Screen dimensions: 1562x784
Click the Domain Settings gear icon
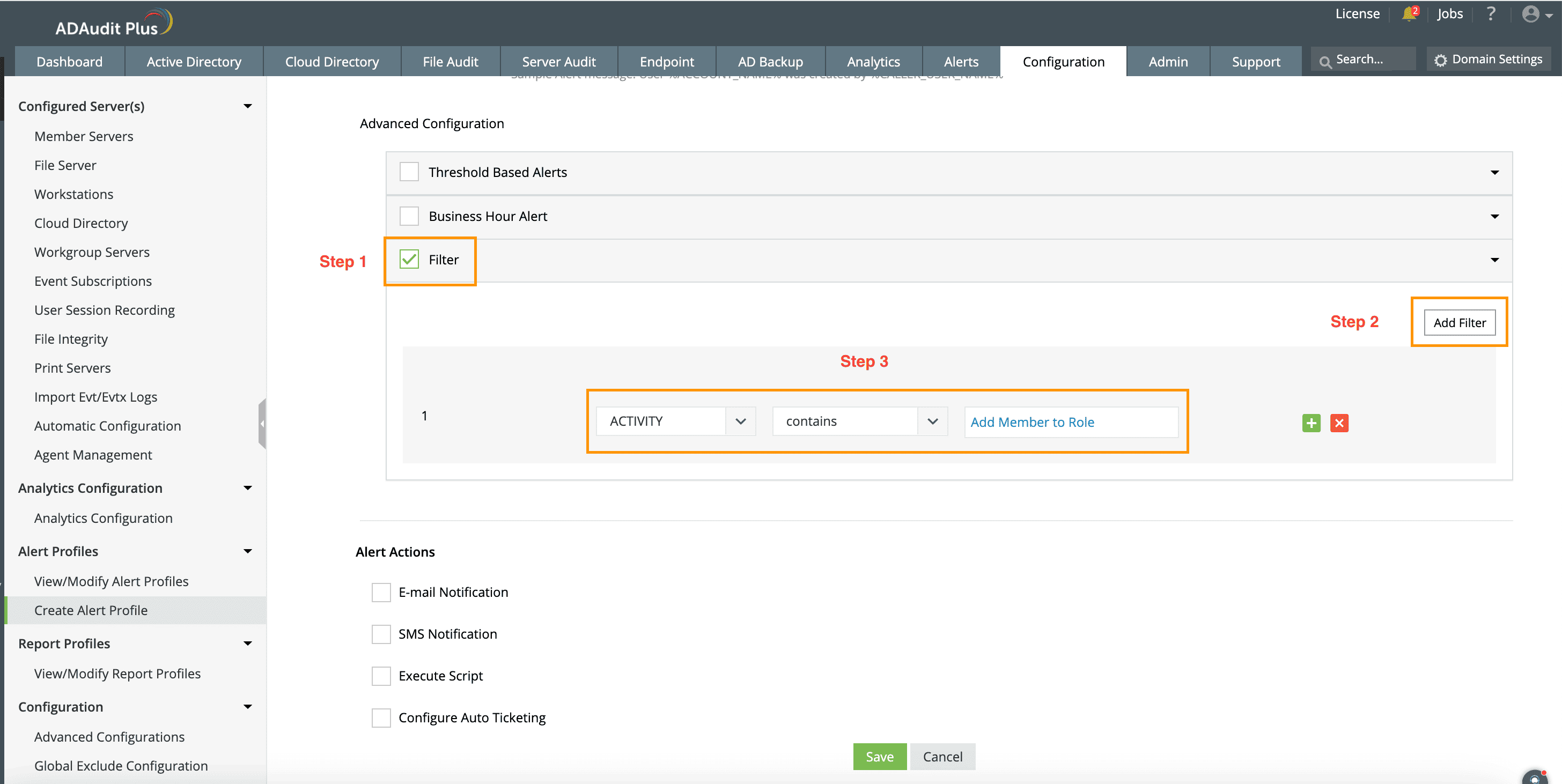[1440, 60]
